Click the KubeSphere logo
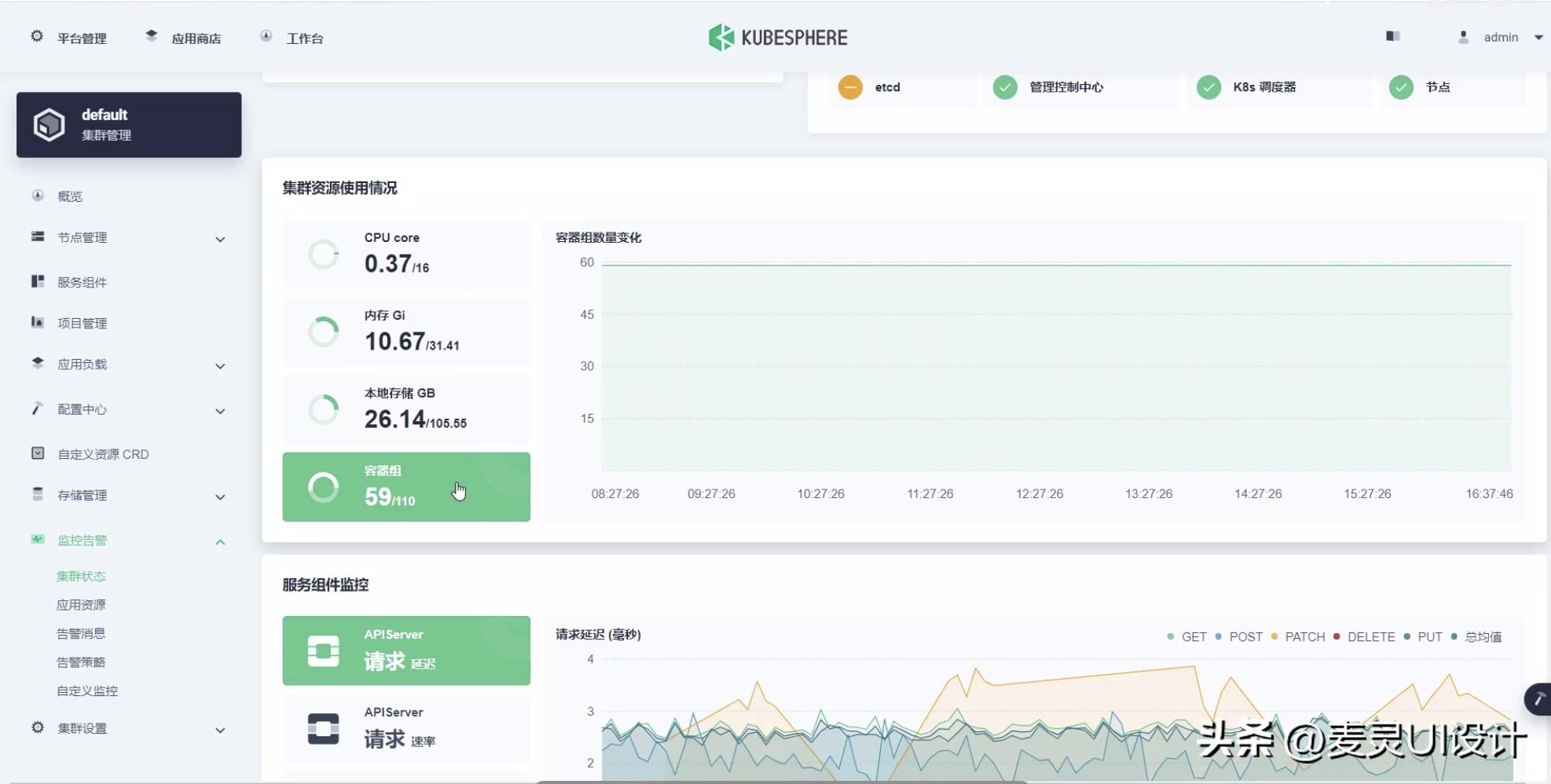Screen dimensions: 1551x784 tap(777, 38)
